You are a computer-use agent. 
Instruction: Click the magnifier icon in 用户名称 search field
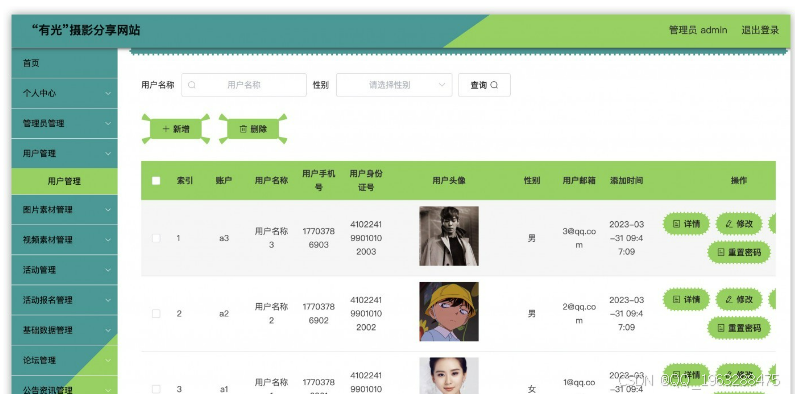[x=192, y=85]
